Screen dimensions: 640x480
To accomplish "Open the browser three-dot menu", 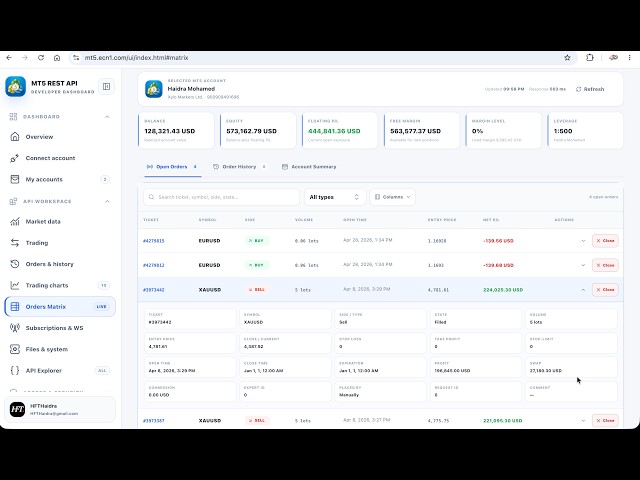I will [629, 58].
